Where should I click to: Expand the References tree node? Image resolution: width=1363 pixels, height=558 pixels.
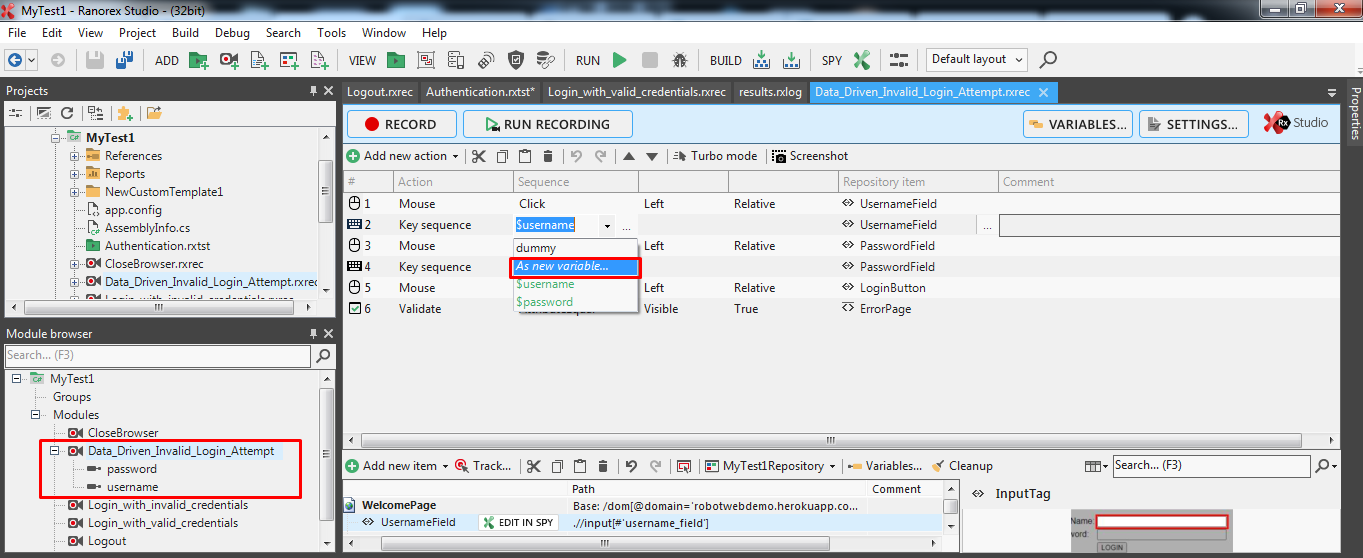pos(74,156)
